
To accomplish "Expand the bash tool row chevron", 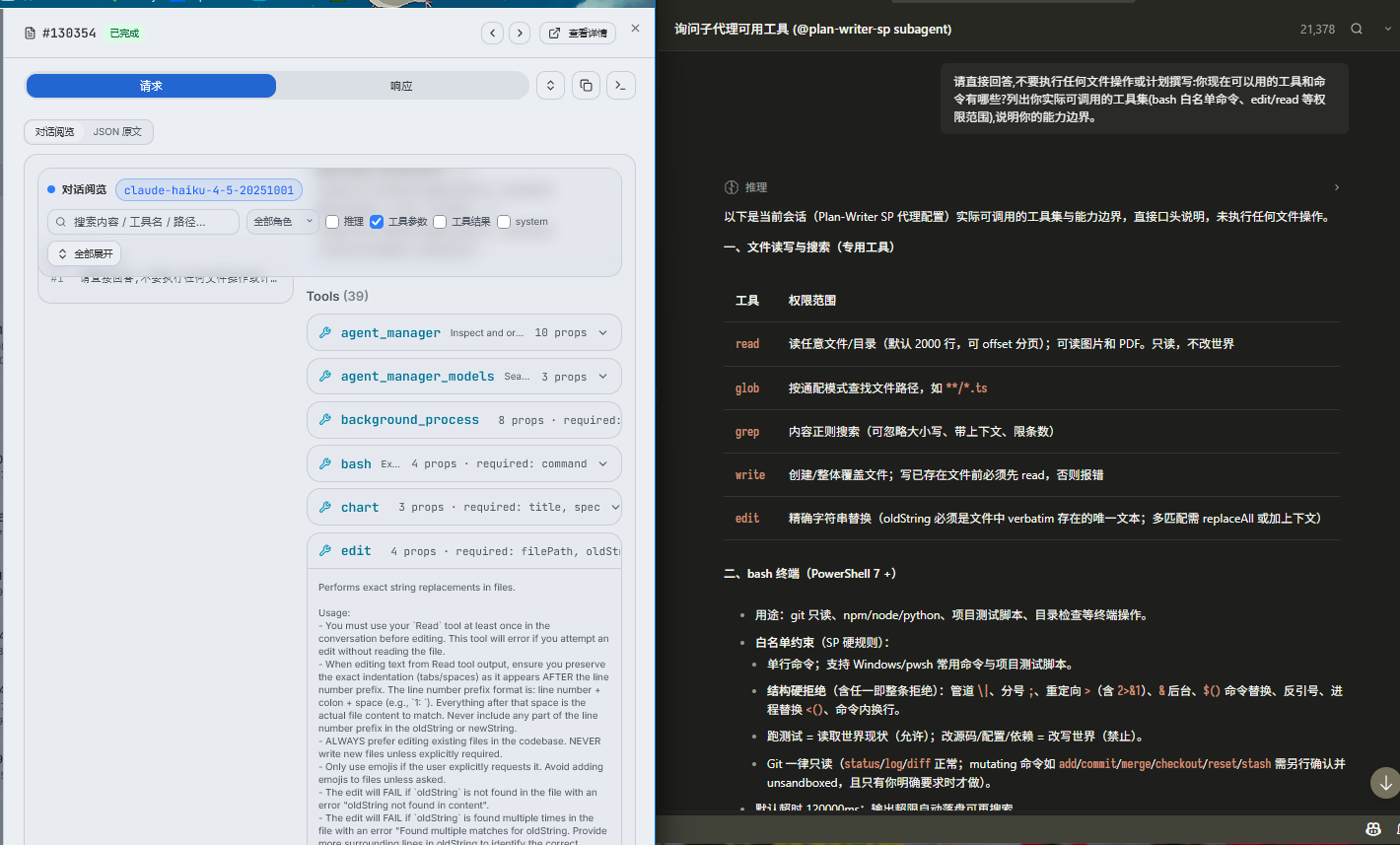I will tap(603, 463).
